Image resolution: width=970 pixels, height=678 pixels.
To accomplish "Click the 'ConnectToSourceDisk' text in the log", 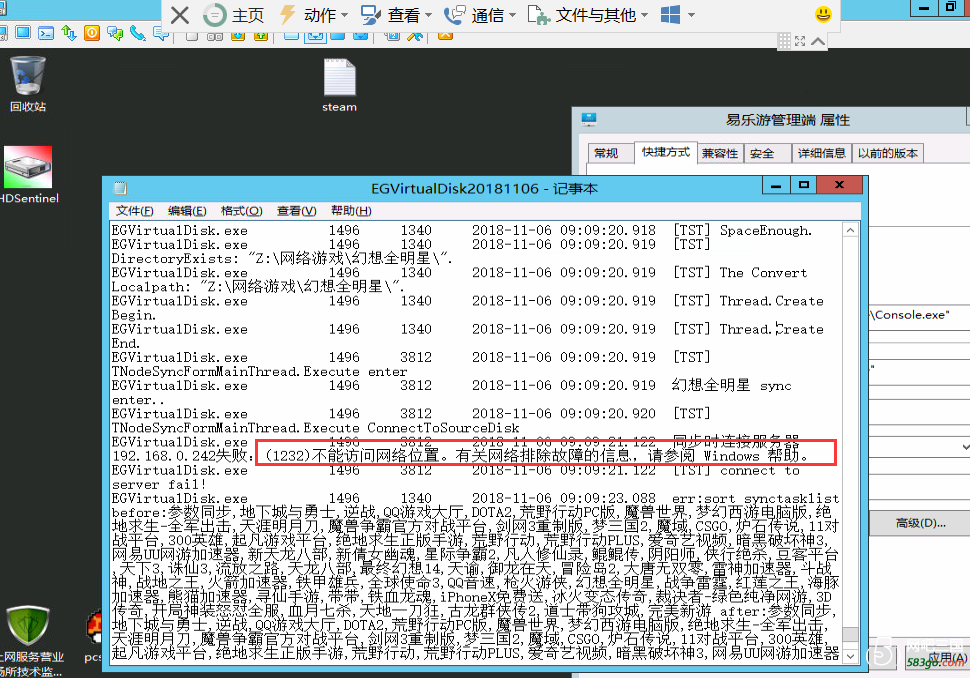I will click(444, 428).
